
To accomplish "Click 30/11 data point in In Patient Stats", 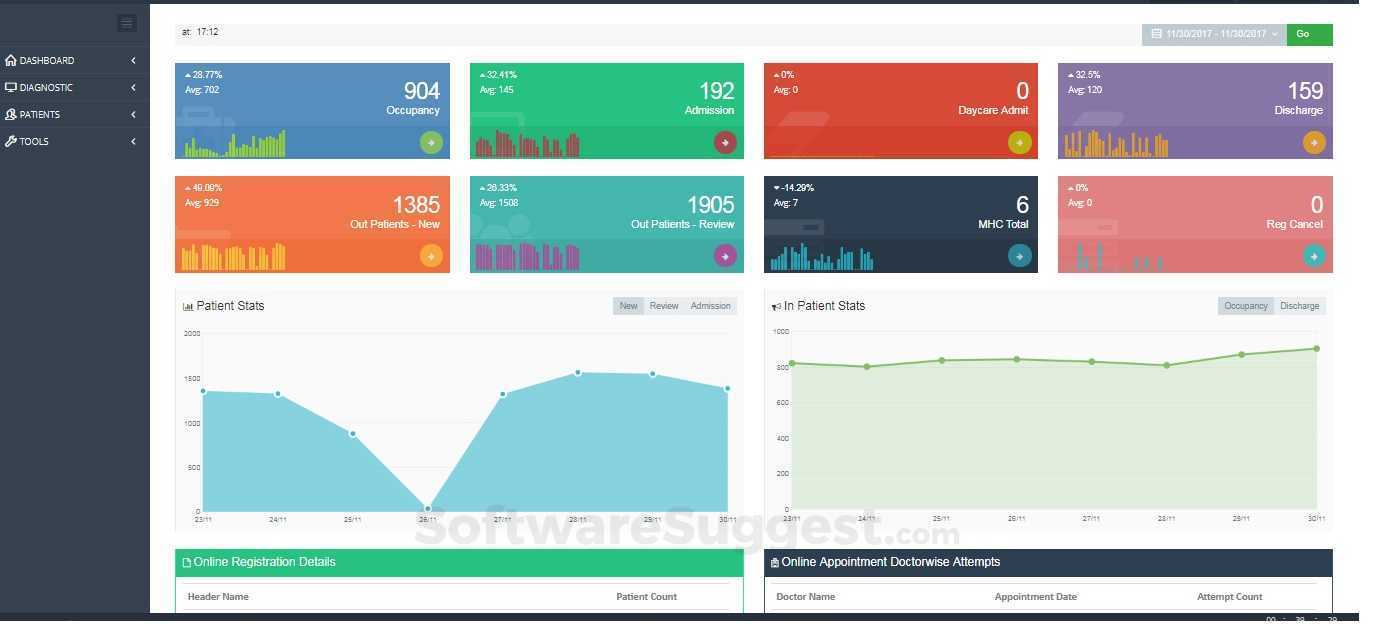I will pyautogui.click(x=1316, y=349).
